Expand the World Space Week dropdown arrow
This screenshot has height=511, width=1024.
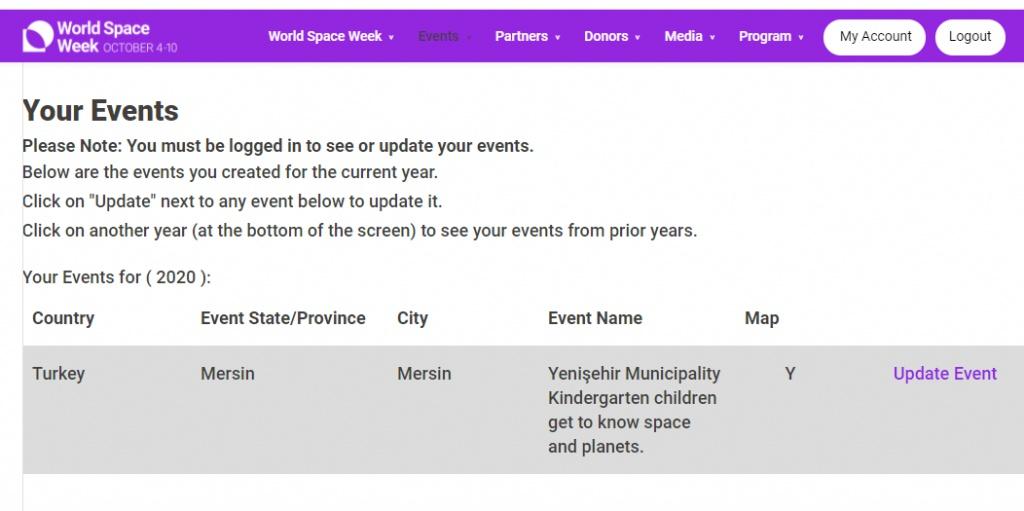pos(391,38)
